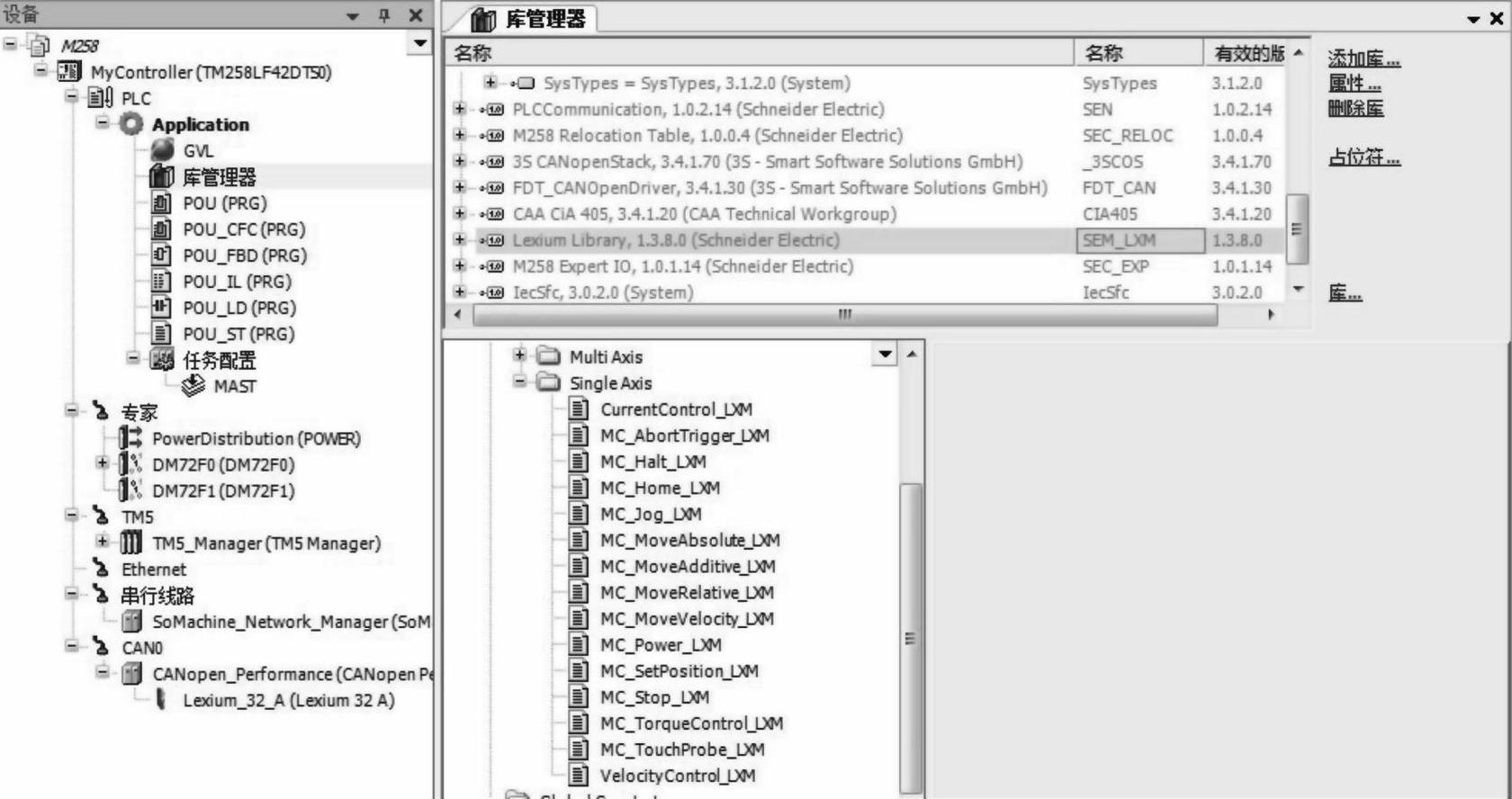Click 属性... link
Image resolution: width=1512 pixels, height=799 pixels.
coord(1354,84)
